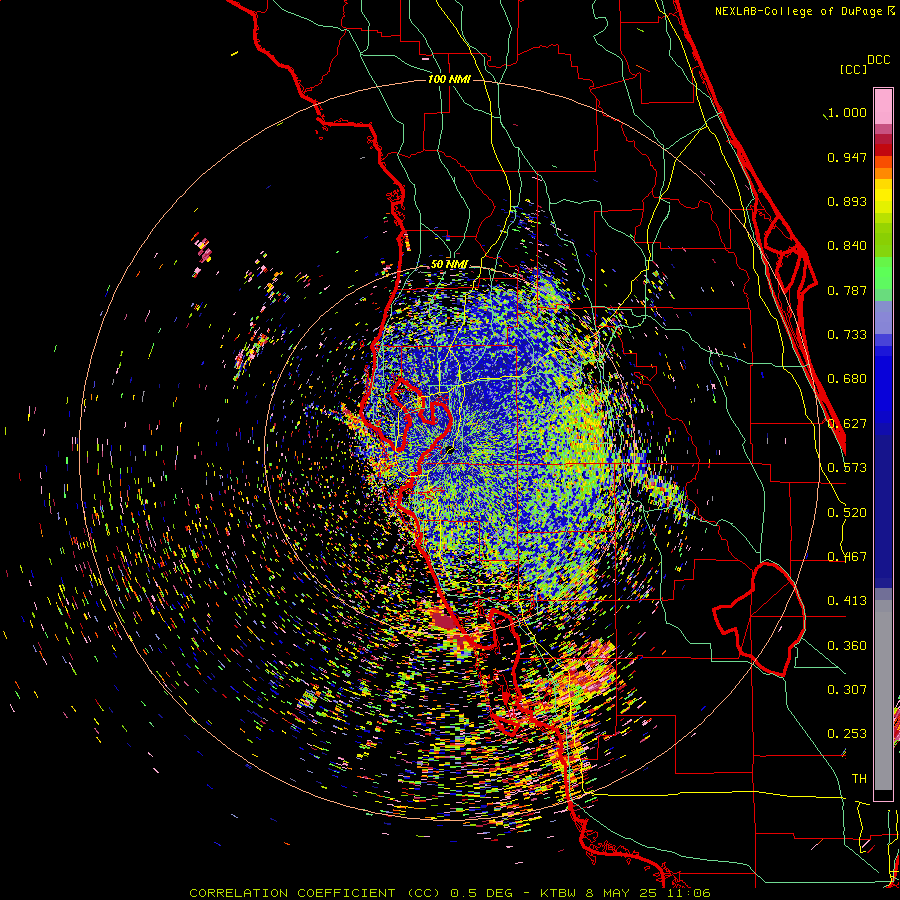Select the 0.680 scale value
This screenshot has height=900, width=900.
click(847, 379)
